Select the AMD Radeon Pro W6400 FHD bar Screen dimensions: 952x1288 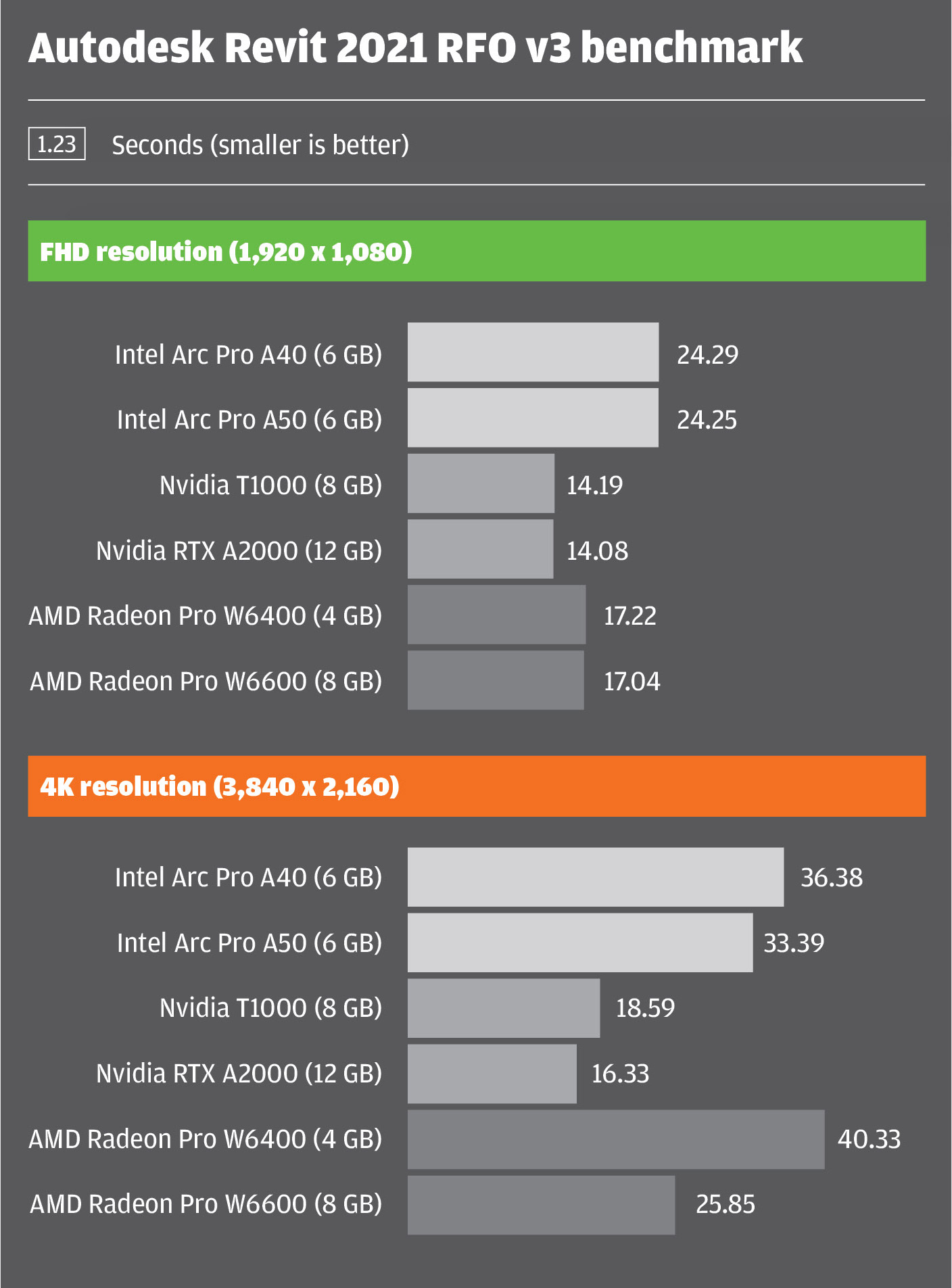[x=496, y=615]
